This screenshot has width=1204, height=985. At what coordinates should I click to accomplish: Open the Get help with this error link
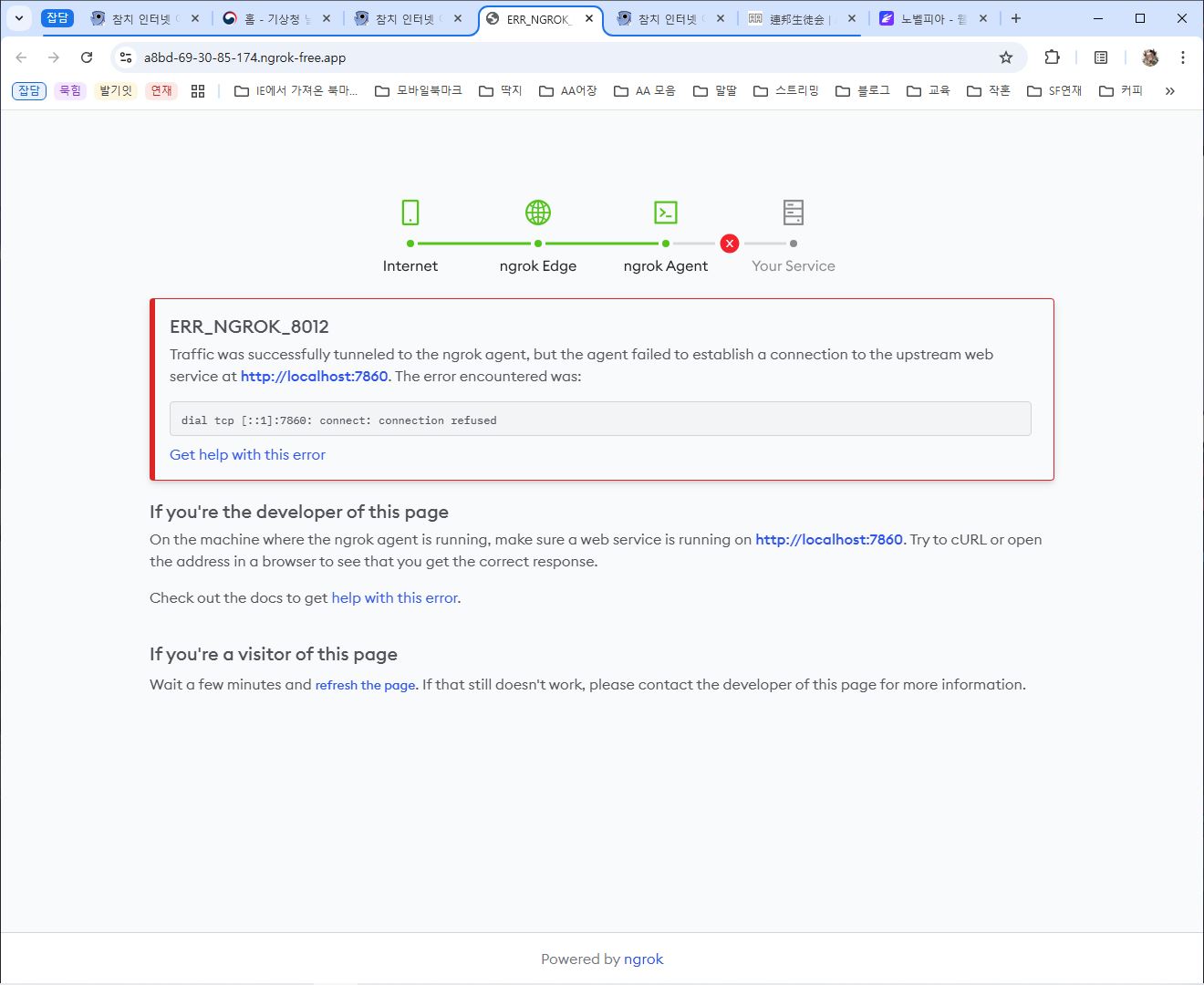point(247,454)
